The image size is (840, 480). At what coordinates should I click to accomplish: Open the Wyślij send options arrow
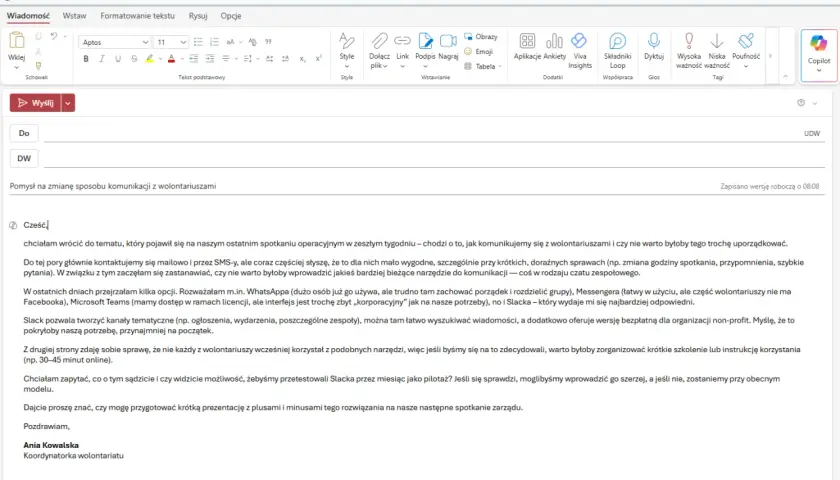68,103
